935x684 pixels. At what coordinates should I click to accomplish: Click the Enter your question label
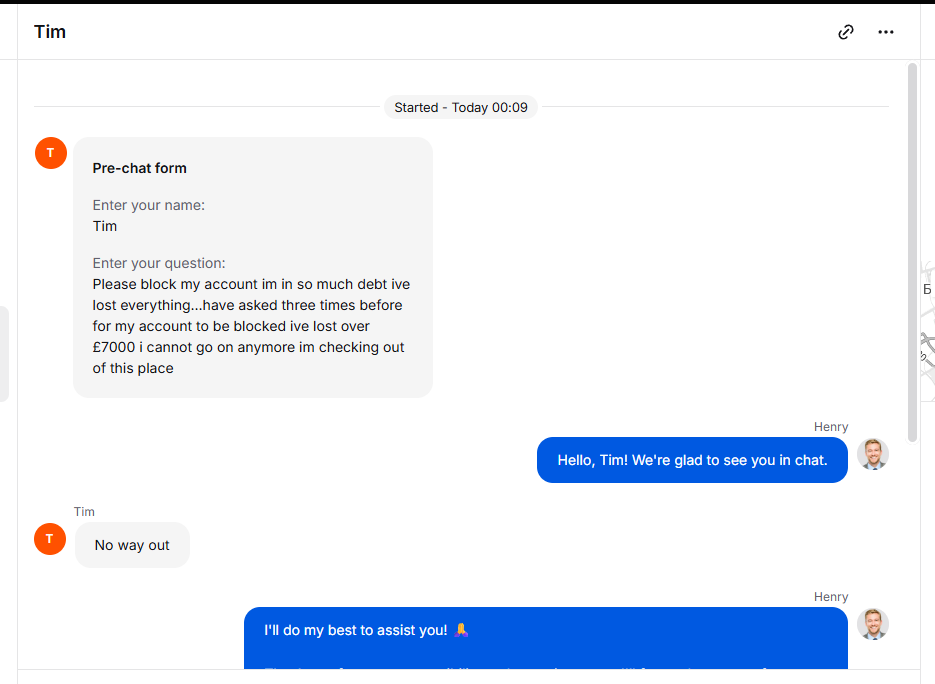click(x=159, y=263)
